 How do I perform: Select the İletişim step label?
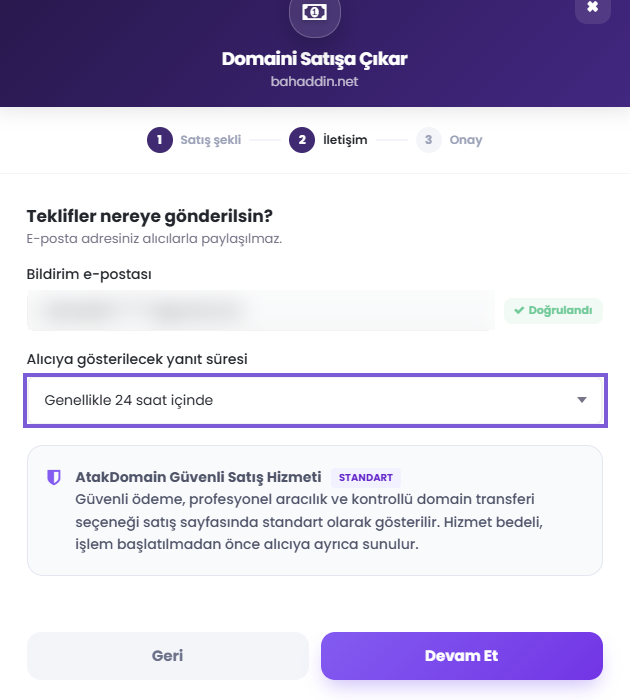click(x=345, y=140)
